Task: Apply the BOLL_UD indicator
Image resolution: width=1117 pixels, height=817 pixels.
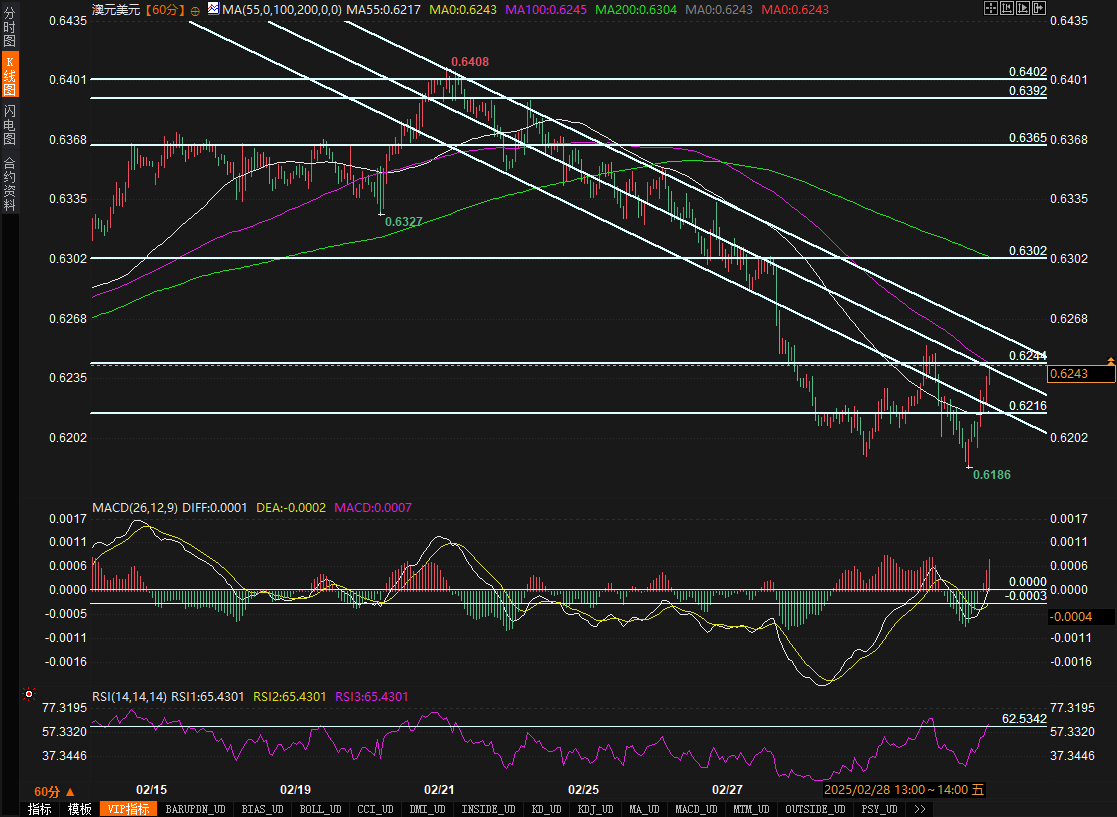Action: click(x=320, y=809)
